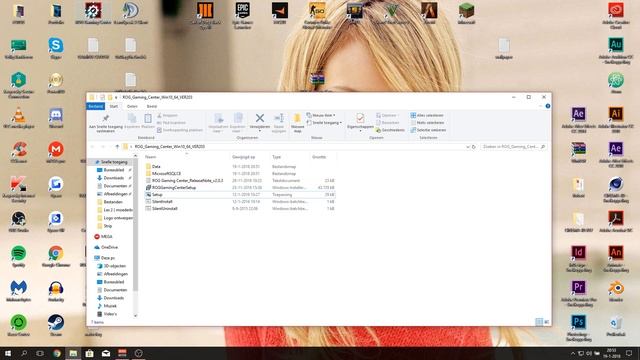Select 3D-objecten under Deze pc

[111, 266]
